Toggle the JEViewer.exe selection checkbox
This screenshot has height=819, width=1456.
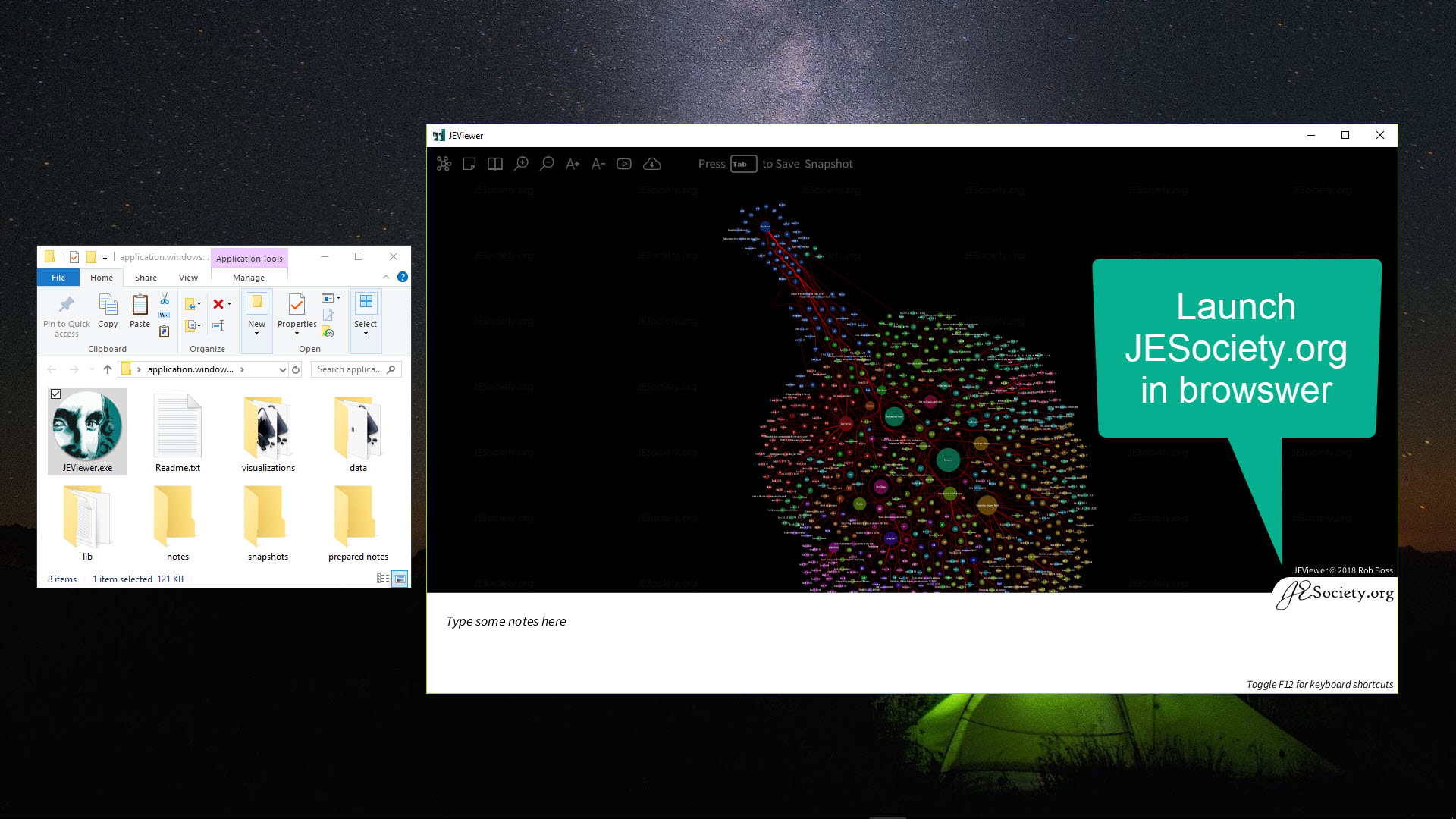56,394
